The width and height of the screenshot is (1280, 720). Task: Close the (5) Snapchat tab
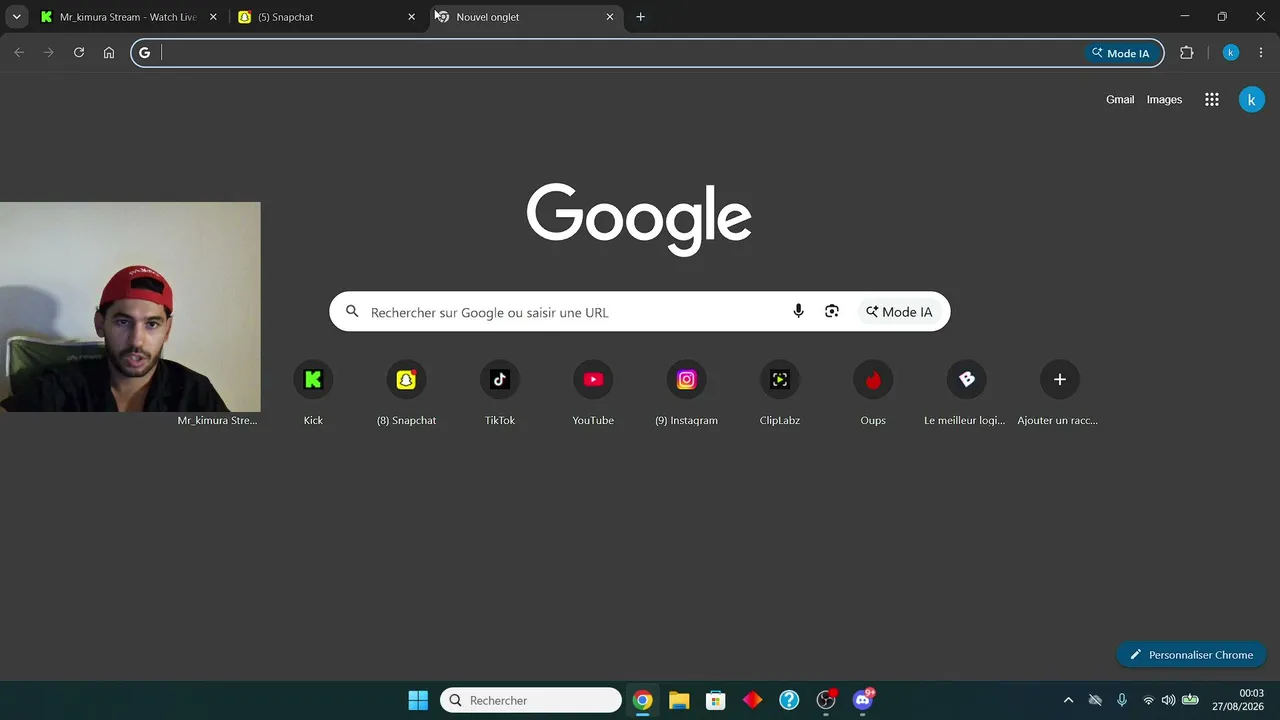(x=411, y=17)
